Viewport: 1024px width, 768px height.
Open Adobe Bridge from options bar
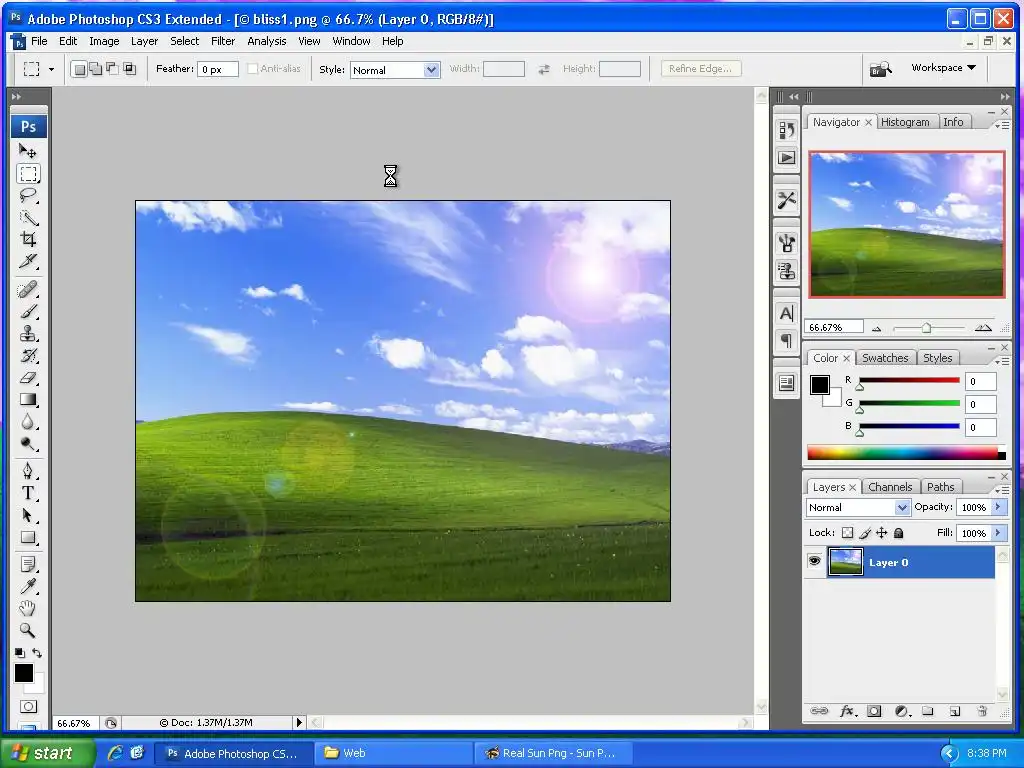(x=880, y=68)
